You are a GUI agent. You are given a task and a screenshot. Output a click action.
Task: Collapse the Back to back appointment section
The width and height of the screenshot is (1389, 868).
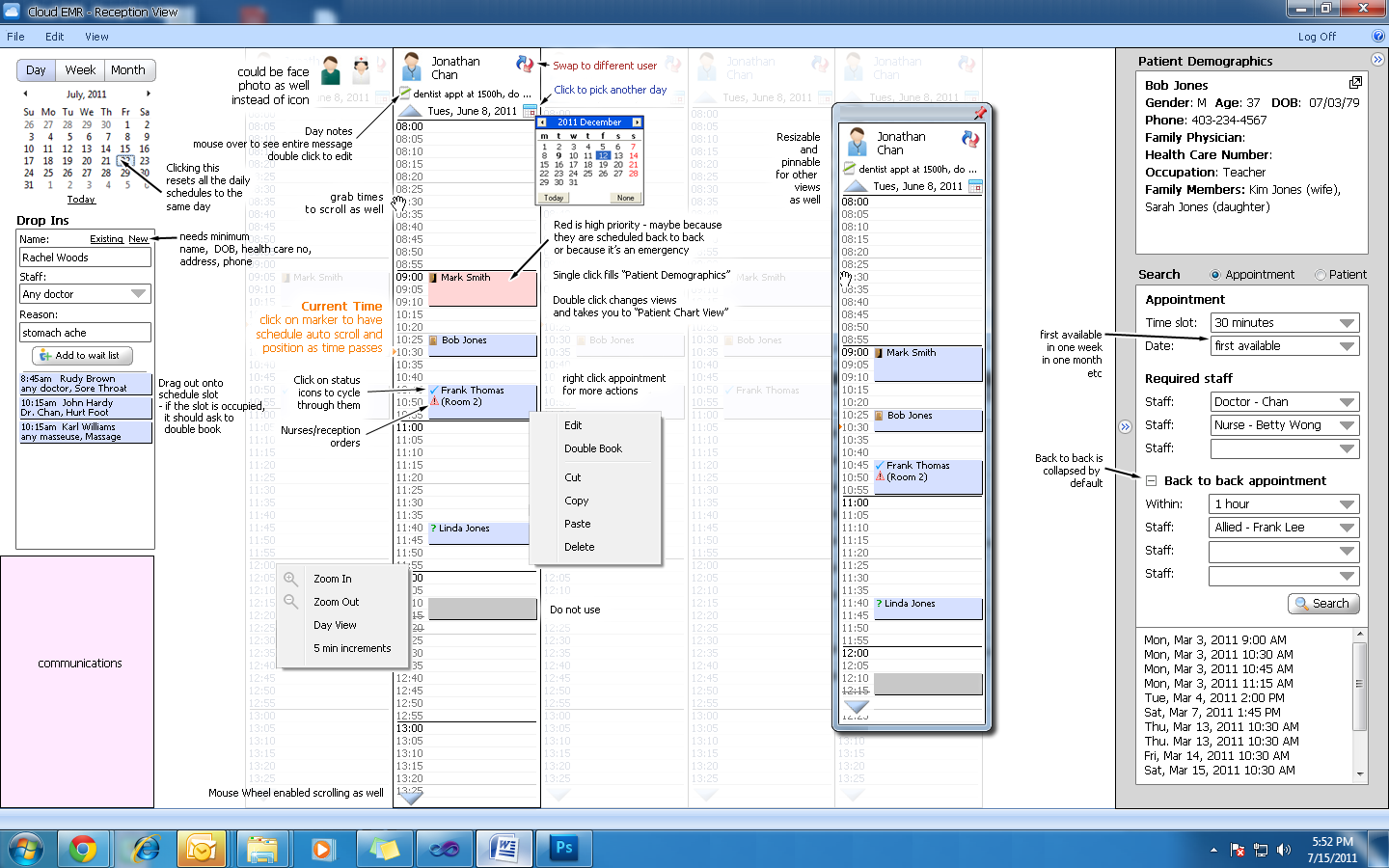point(1151,480)
